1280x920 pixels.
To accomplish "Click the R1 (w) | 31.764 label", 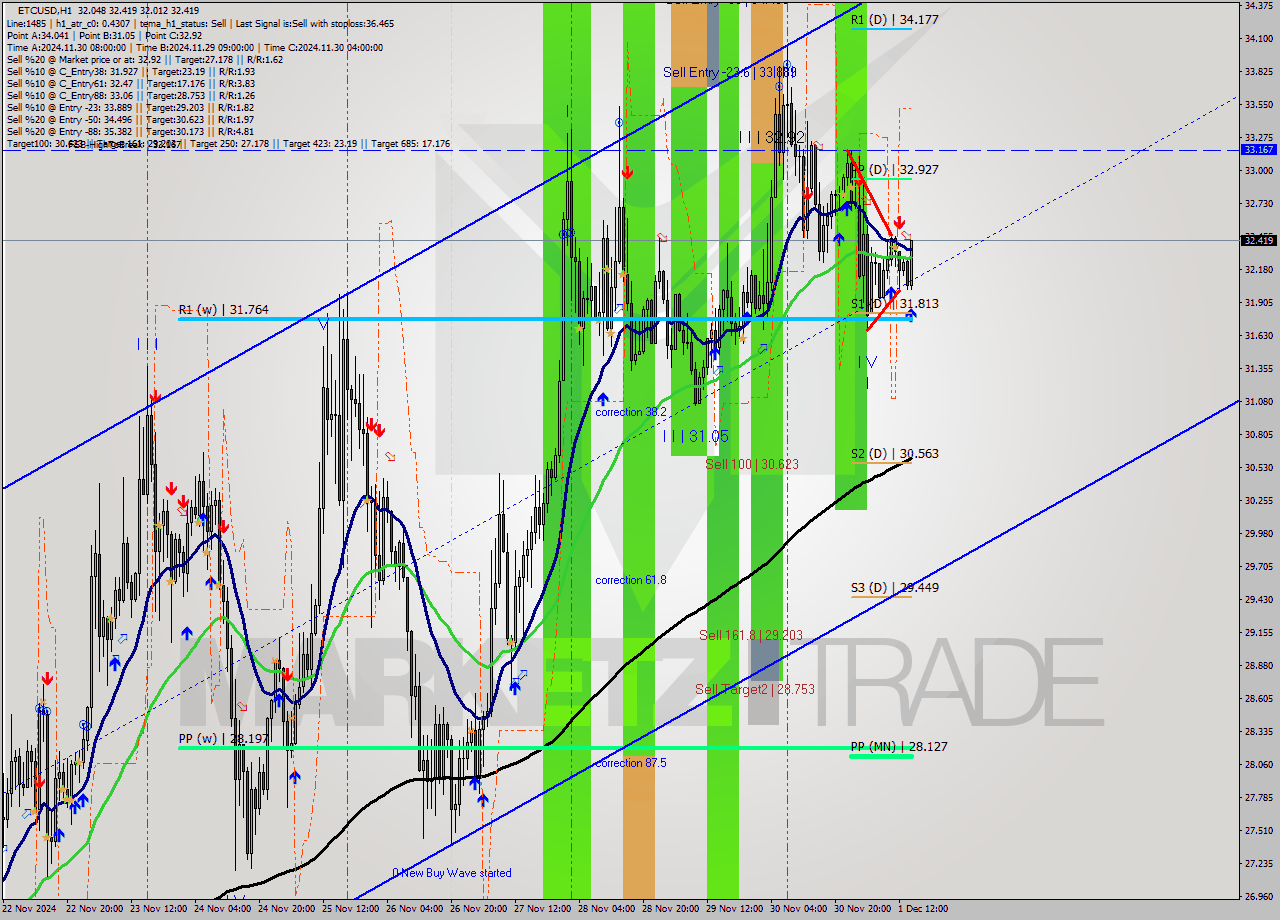I will (x=224, y=310).
